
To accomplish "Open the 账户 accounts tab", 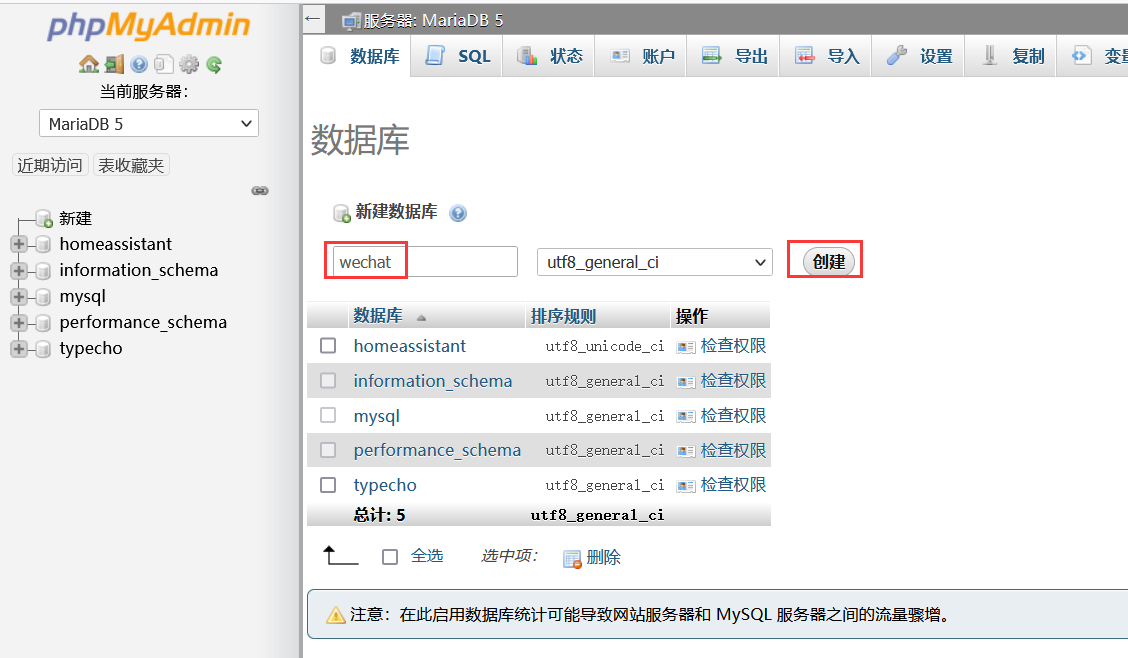I will pos(642,56).
